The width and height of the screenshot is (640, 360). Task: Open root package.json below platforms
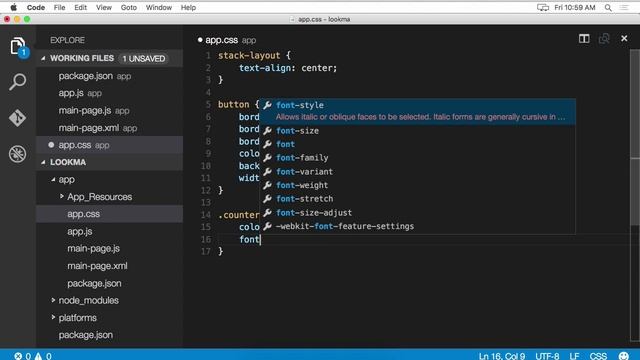click(109, 335)
